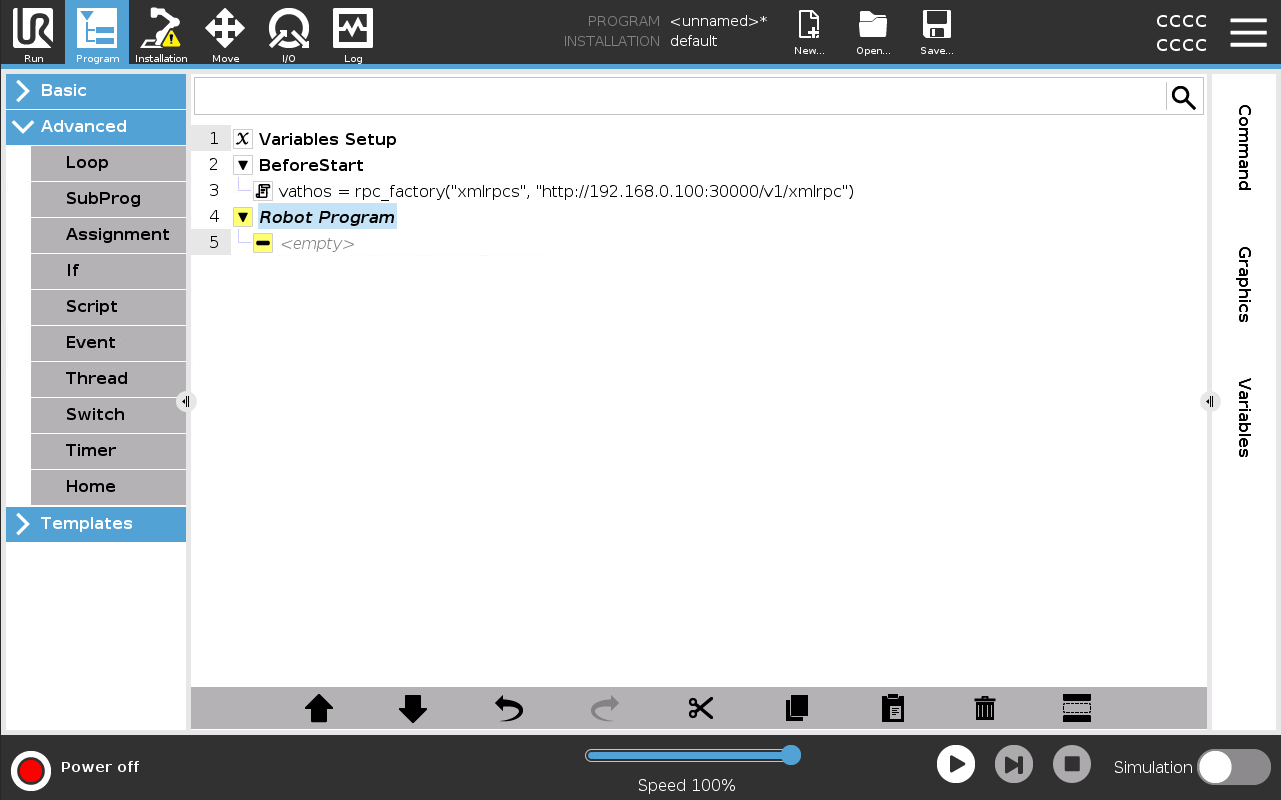The height and width of the screenshot is (800, 1281).
Task: Open the Log screen icon
Action: click(x=352, y=33)
